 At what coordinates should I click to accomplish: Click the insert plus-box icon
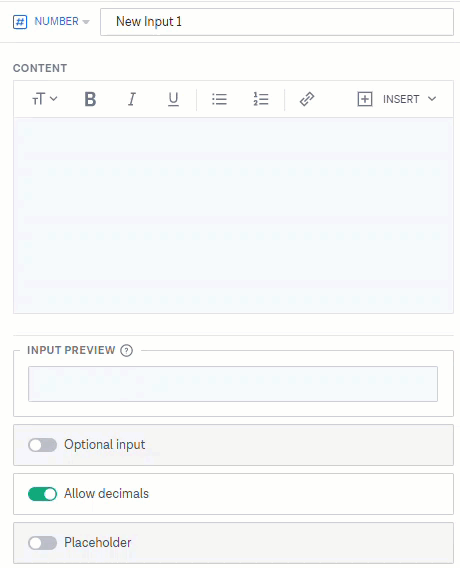[x=365, y=99]
